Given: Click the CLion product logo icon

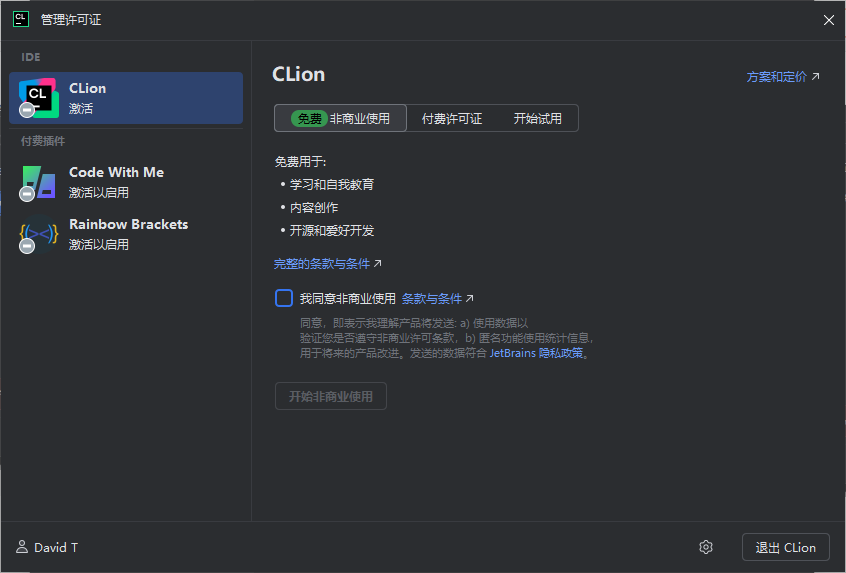Looking at the screenshot, I should point(38,98).
